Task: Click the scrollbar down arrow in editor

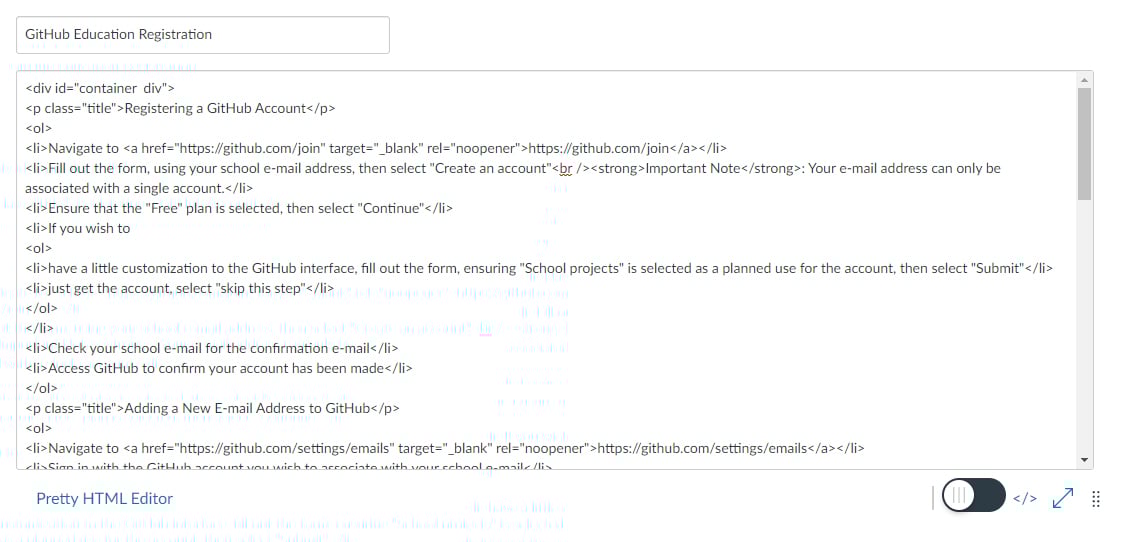Action: (x=1084, y=459)
